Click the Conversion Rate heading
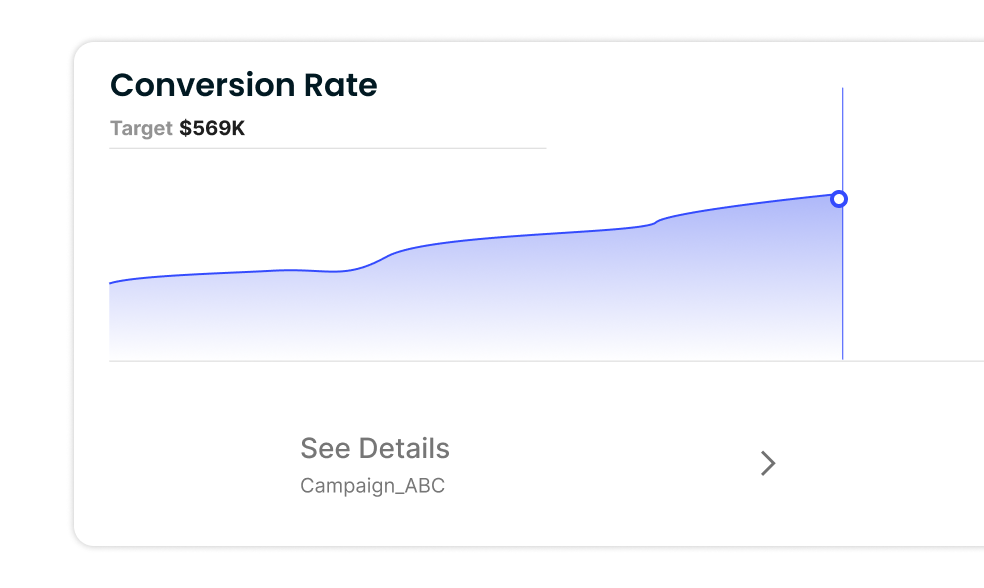 coord(243,86)
